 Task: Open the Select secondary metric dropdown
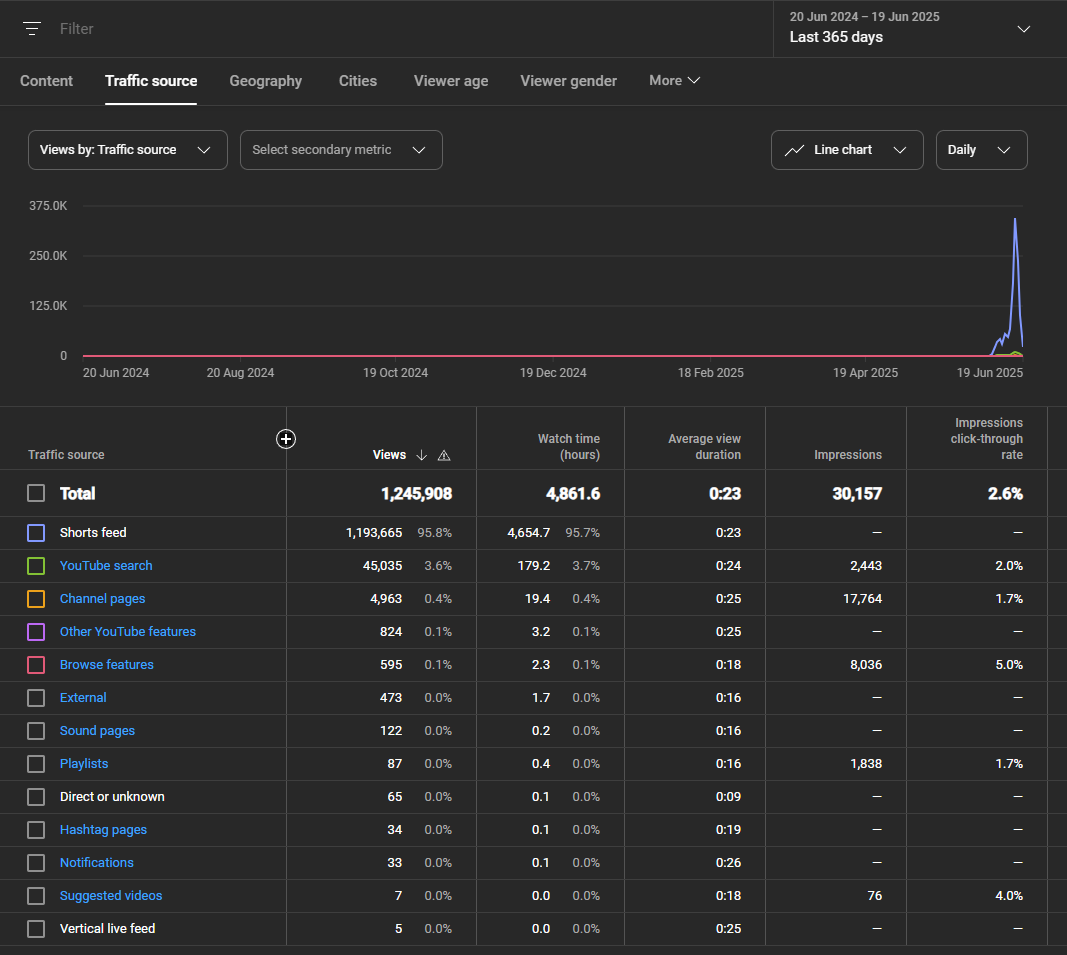click(x=341, y=150)
